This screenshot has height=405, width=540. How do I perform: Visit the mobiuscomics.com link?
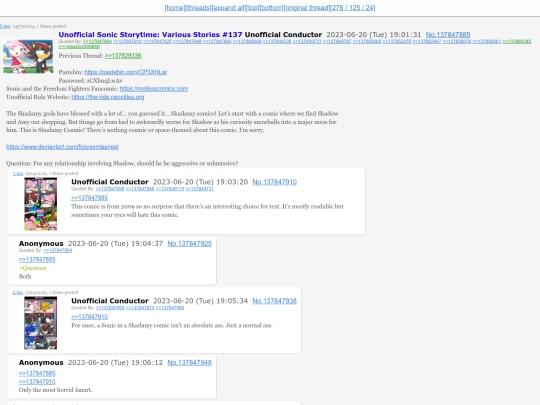coord(154,89)
